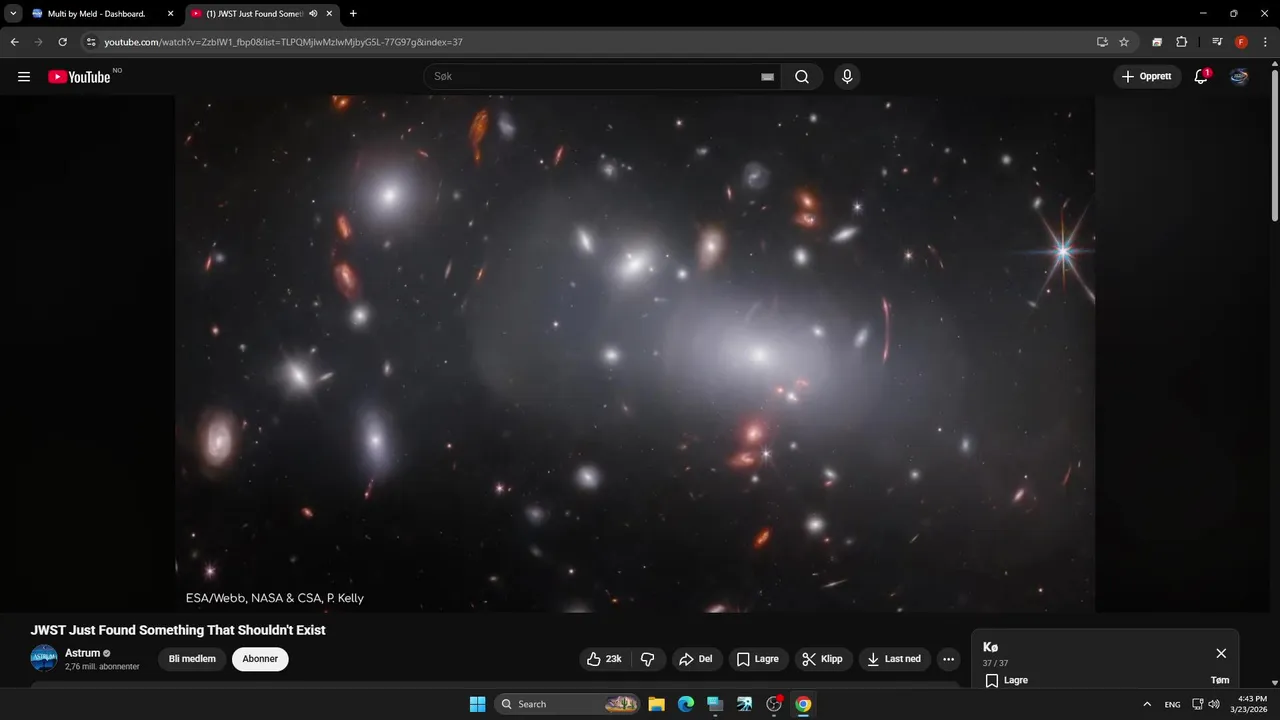Click 2,76 mill. abonnenter text

coord(102,666)
